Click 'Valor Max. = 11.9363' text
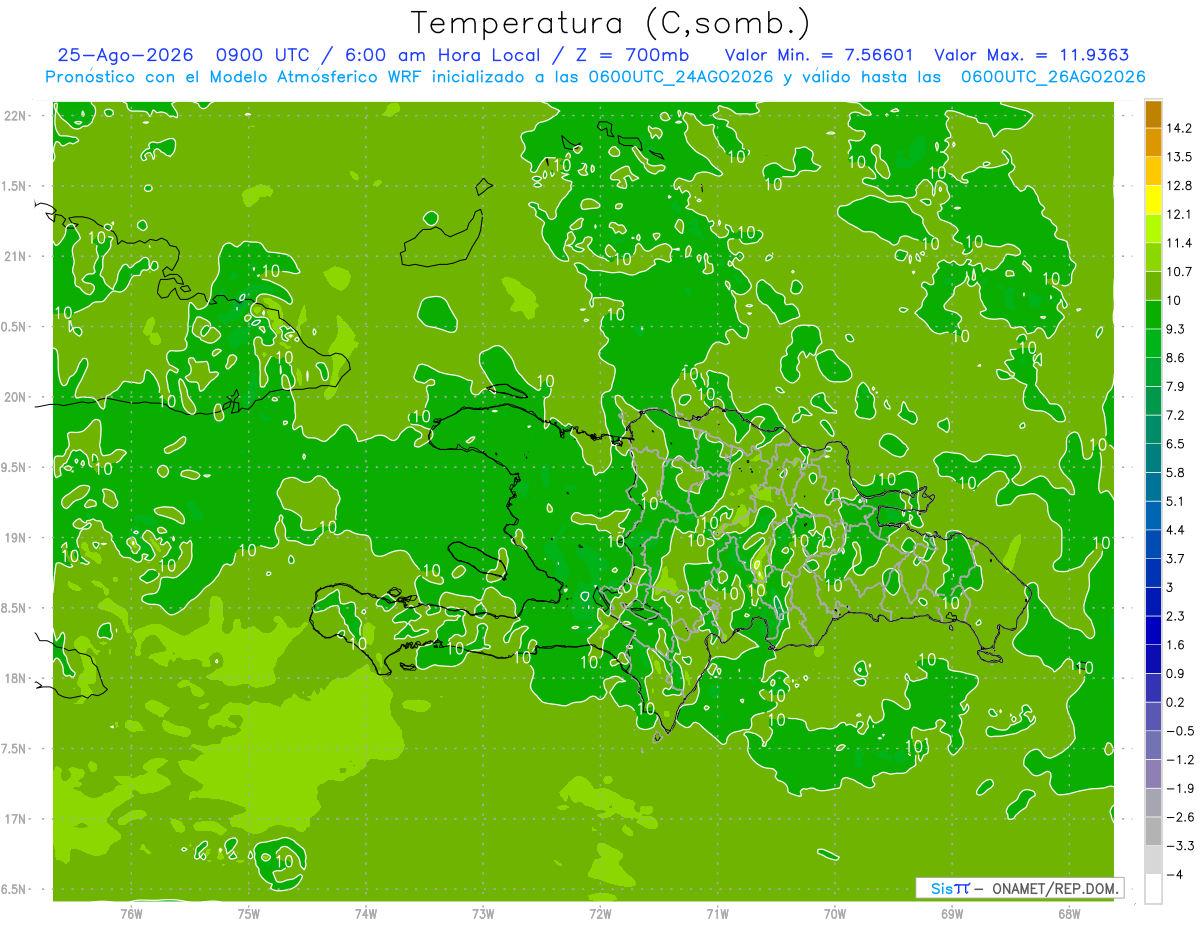 click(1032, 55)
